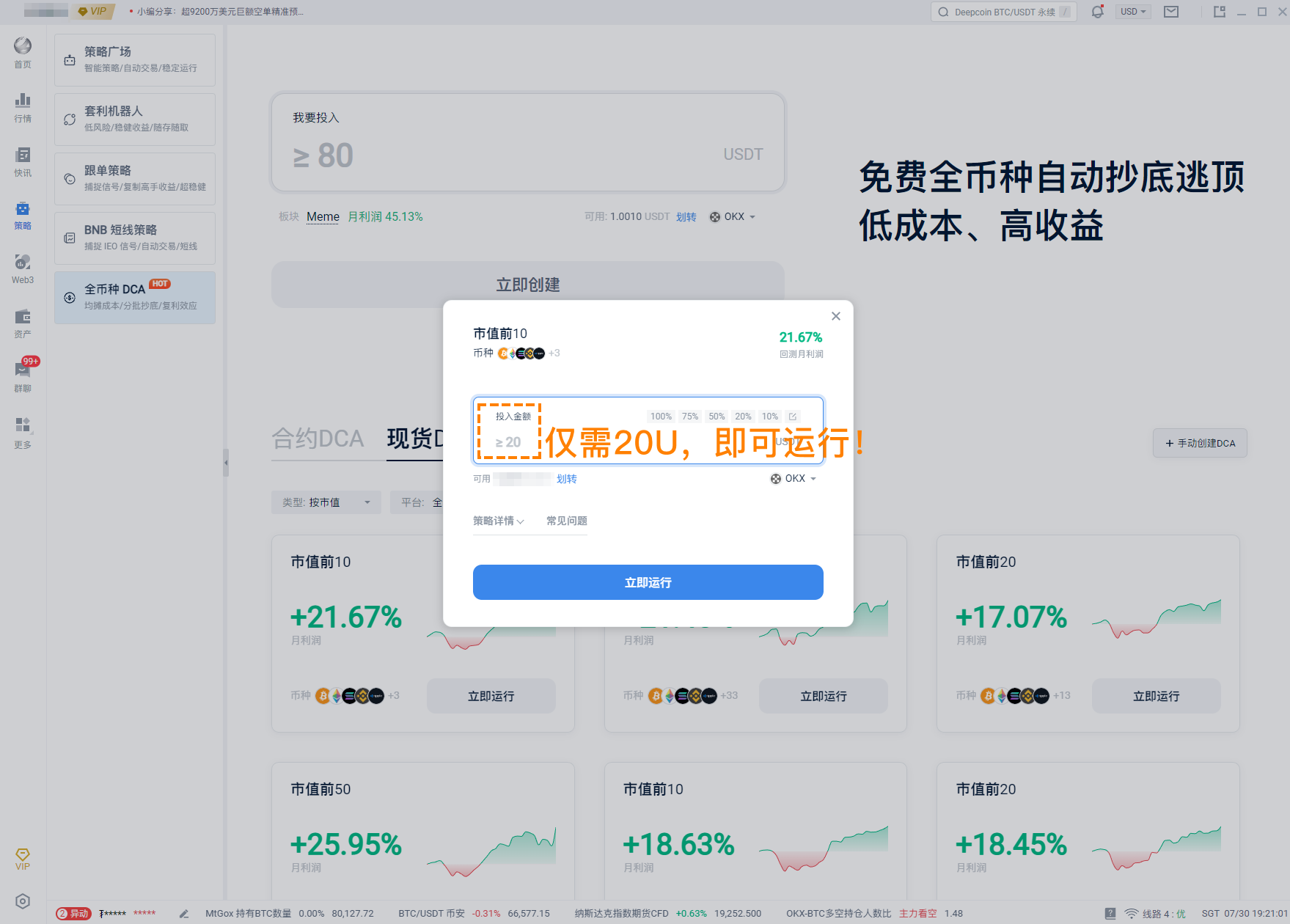Viewport: 1290px width, 924px height.
Task: Click the 异动 alert badge in status bar
Action: pos(74,914)
